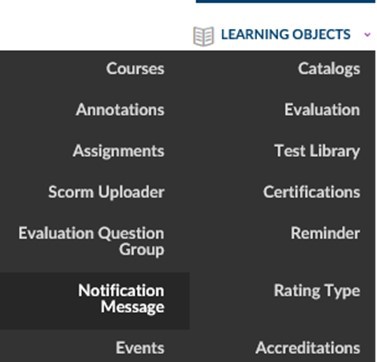Select the Reminder menu entry
377x362 pixels.
(325, 233)
